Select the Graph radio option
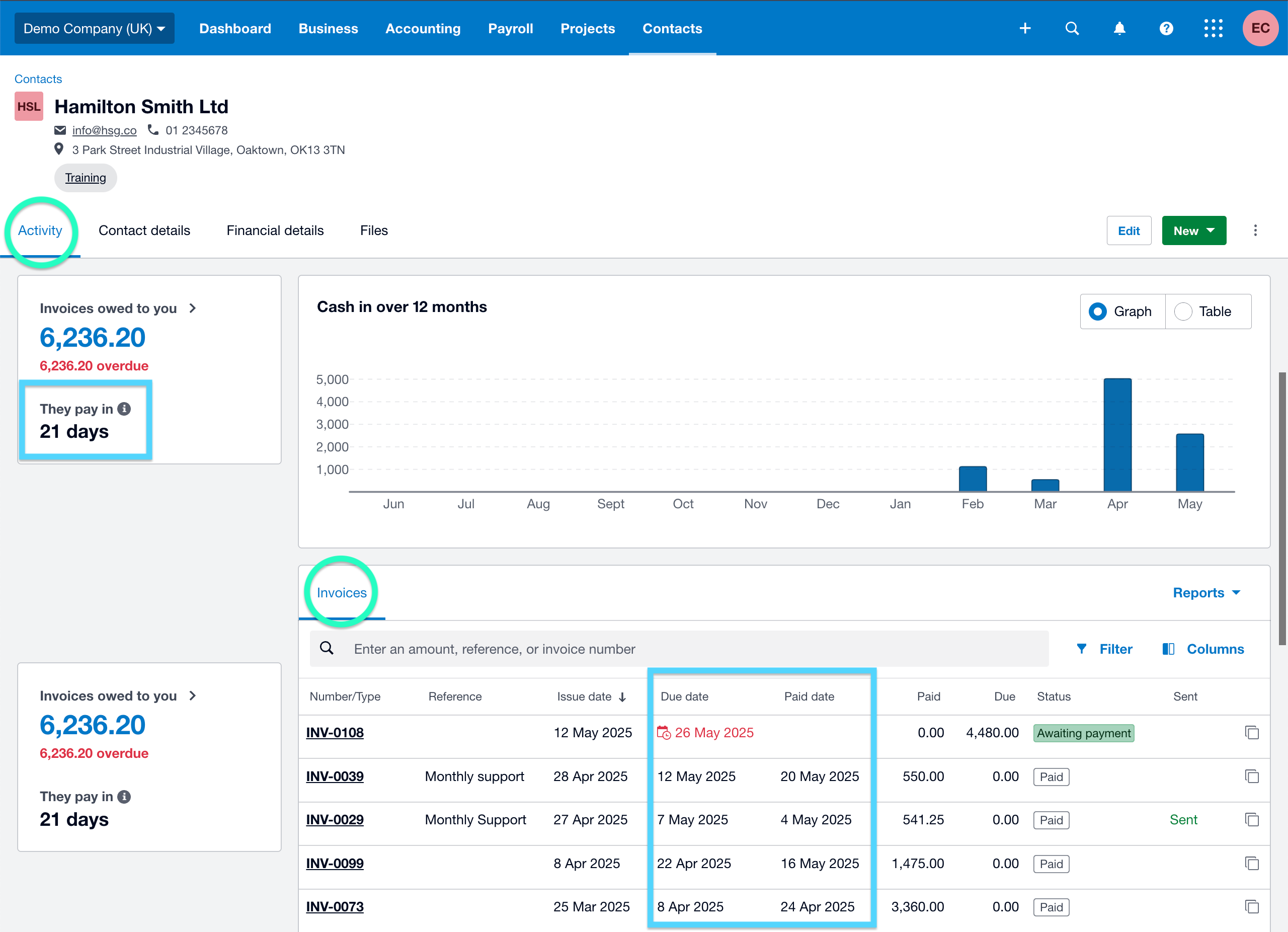This screenshot has height=932, width=1288. point(1122,311)
